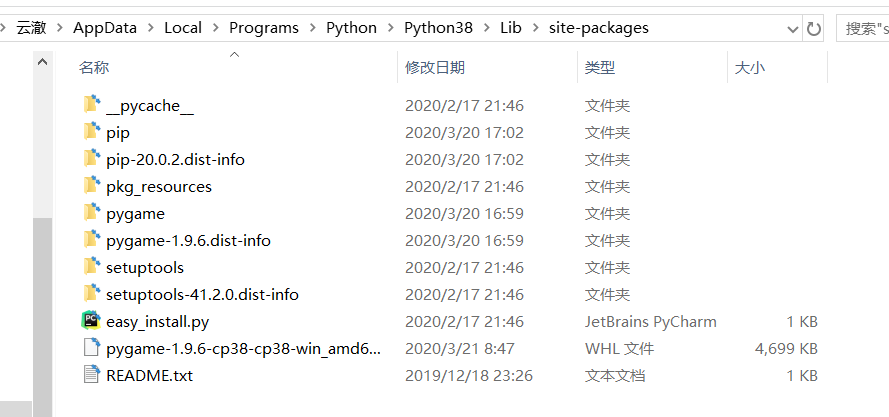
Task: Refresh the folder with the reload icon
Action: point(814,28)
